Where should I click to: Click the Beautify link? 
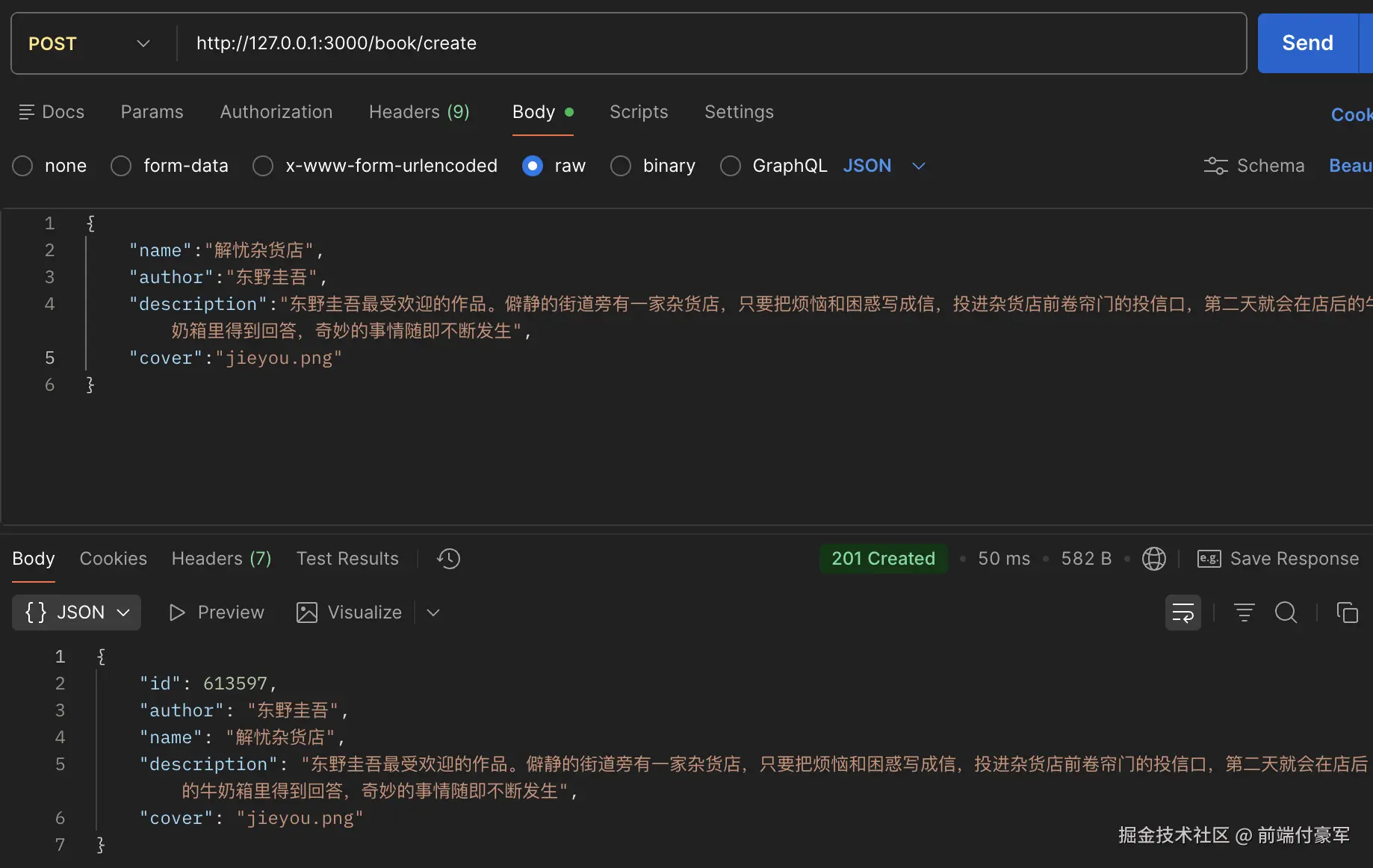coord(1351,166)
